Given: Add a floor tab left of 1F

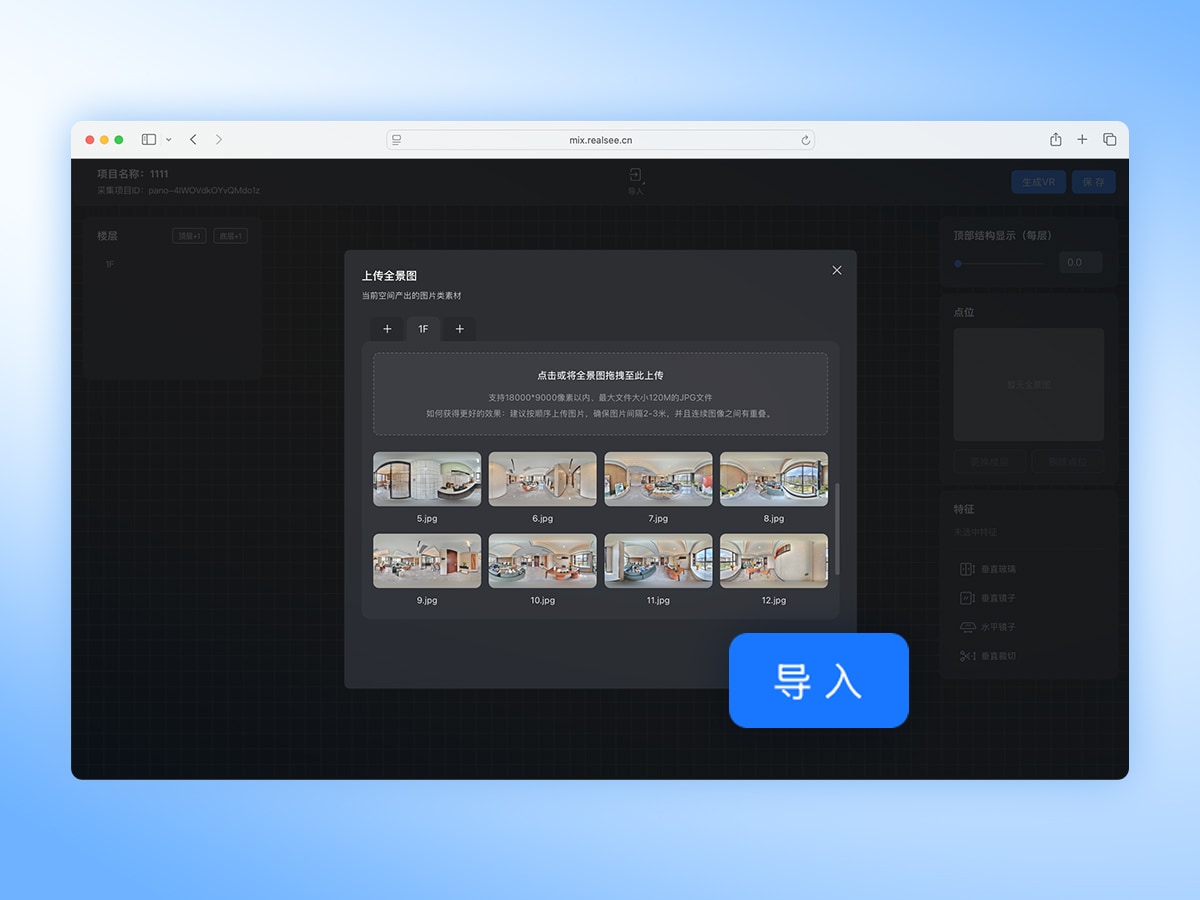Looking at the screenshot, I should 387,329.
